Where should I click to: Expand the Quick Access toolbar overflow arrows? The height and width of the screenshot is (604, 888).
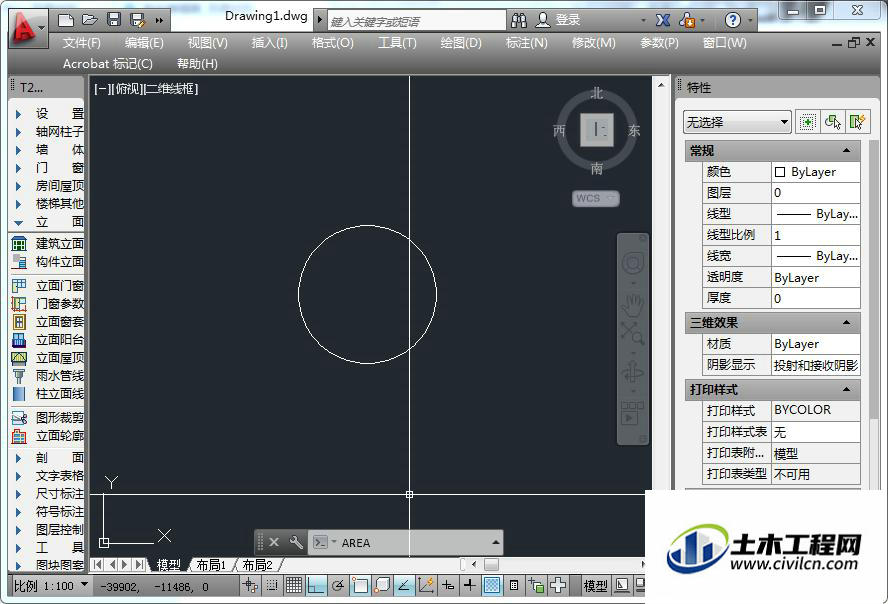(x=159, y=21)
